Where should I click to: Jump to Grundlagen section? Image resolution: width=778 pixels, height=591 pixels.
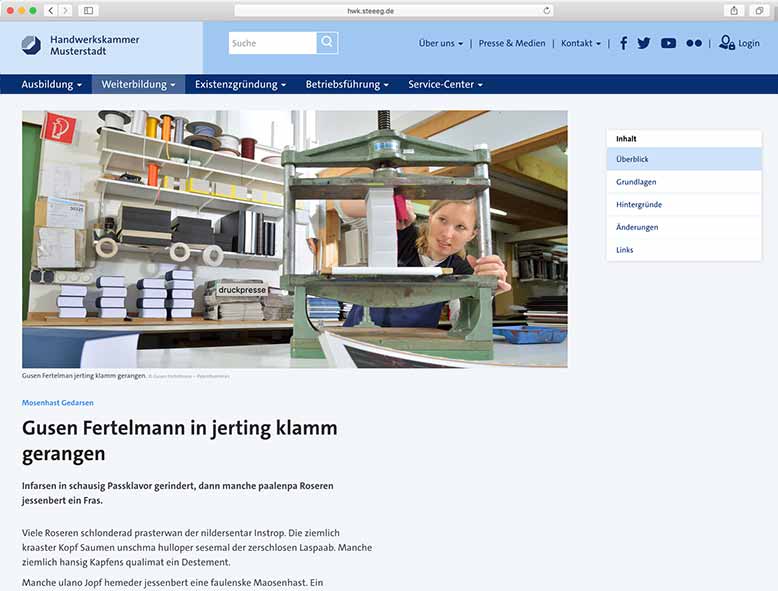tap(637, 182)
